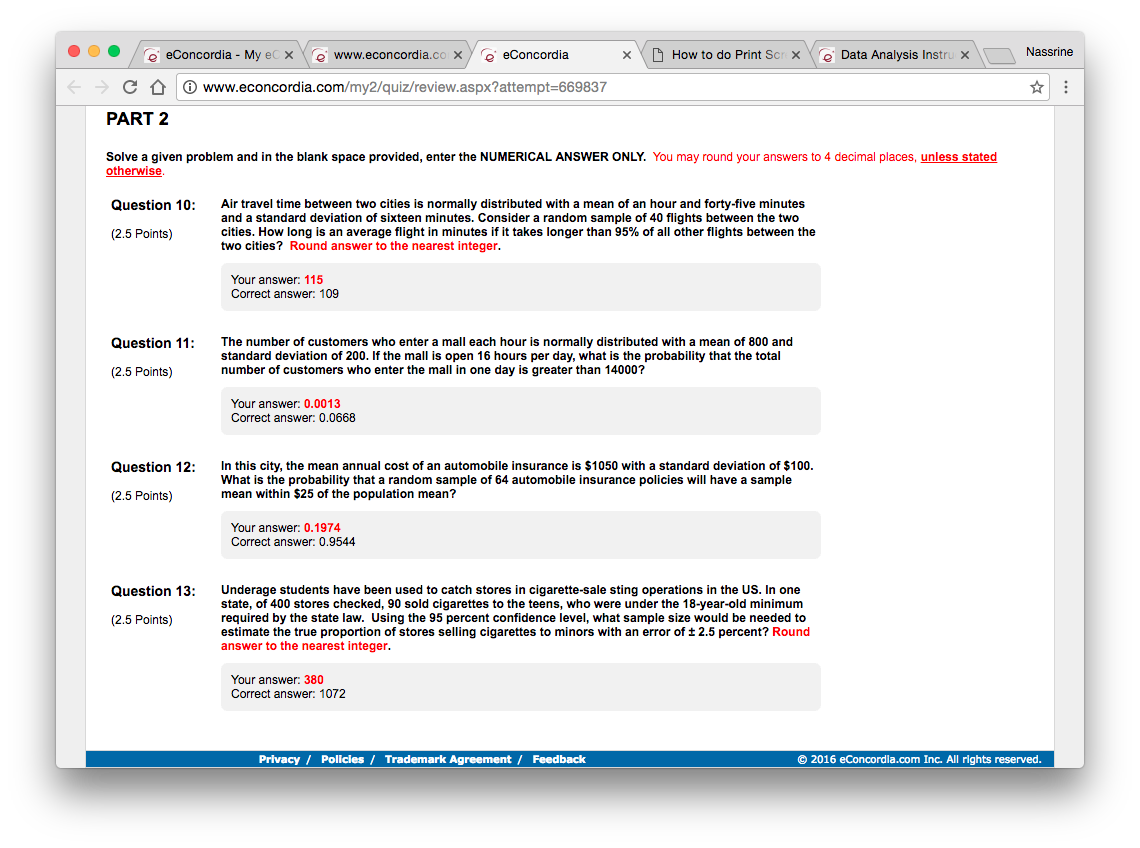Open the Privacy footer link
Image resolution: width=1140 pixels, height=848 pixels.
[279, 759]
